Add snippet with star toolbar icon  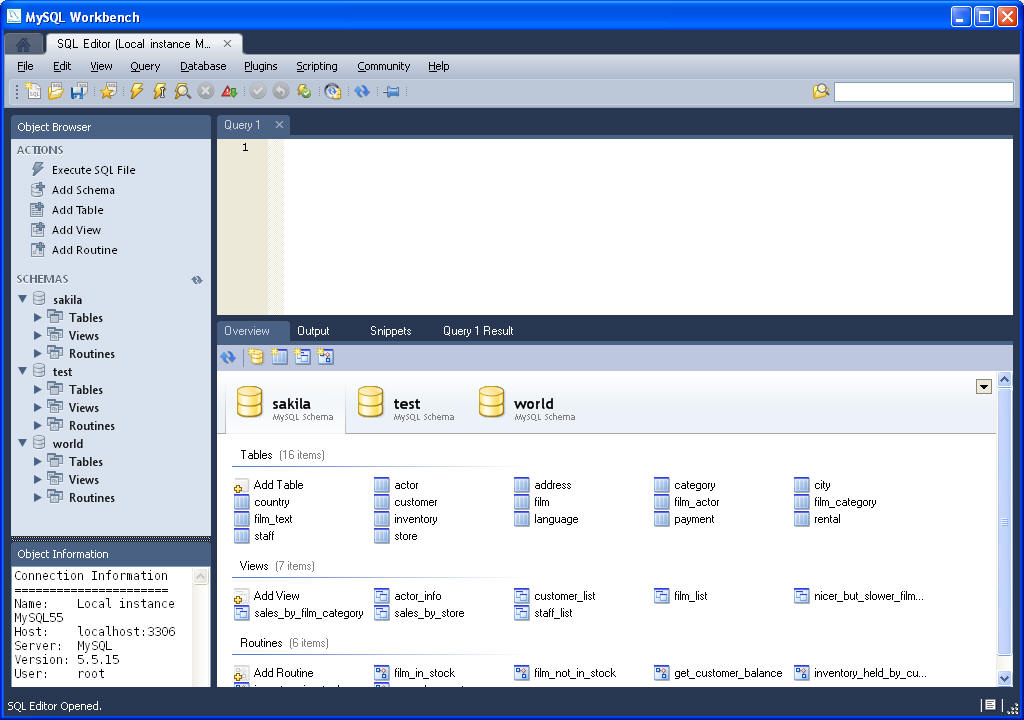(x=108, y=91)
